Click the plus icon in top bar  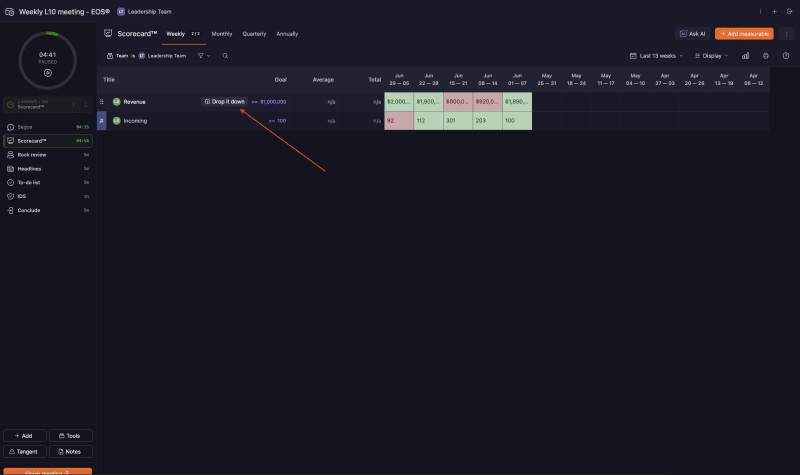click(x=774, y=11)
